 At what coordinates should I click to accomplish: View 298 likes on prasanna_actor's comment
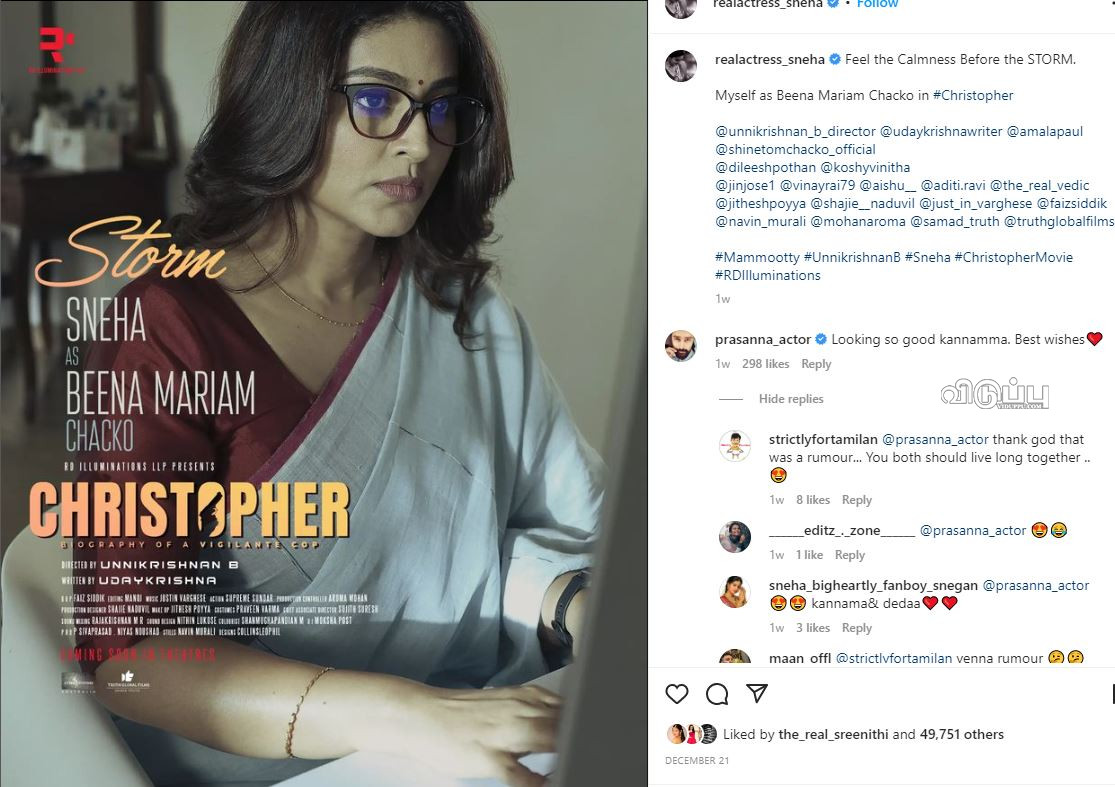click(765, 364)
